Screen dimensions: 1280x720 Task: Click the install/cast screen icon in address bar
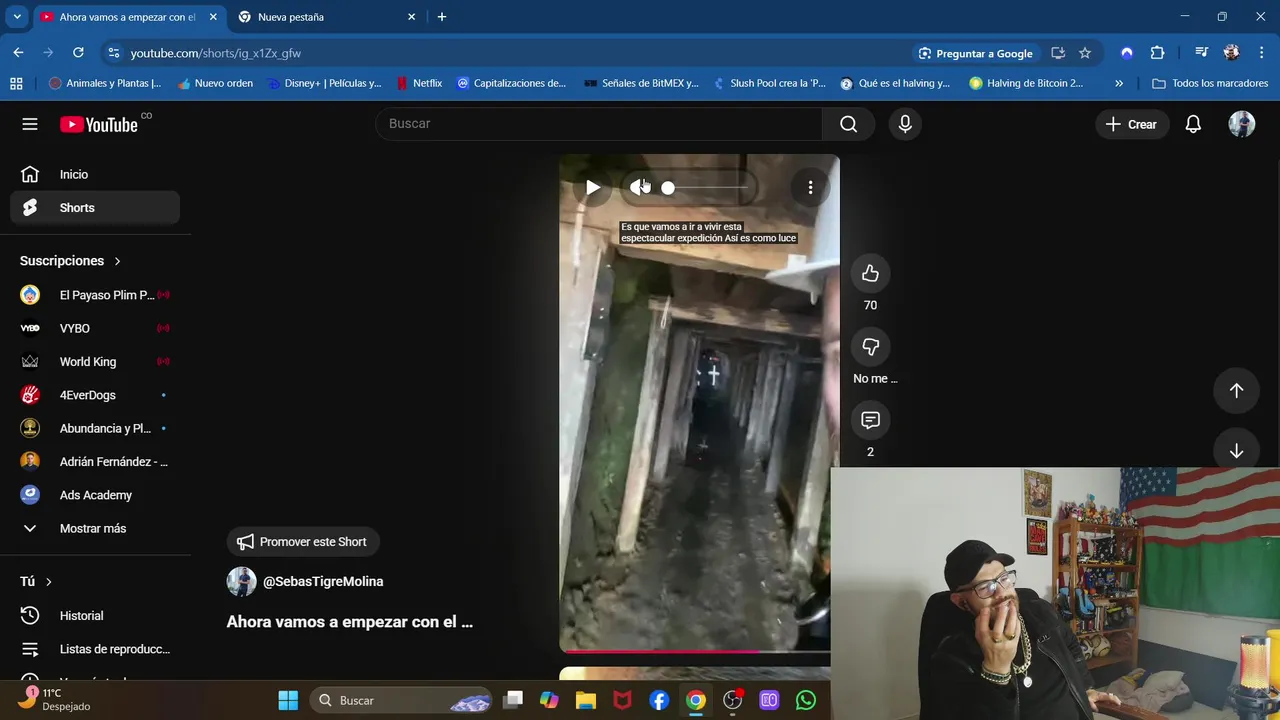point(1058,53)
